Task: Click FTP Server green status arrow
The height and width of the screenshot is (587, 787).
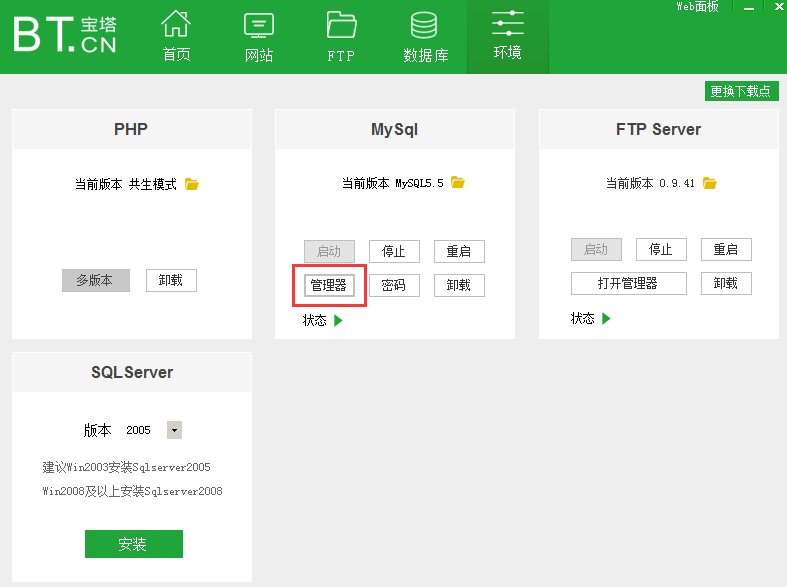Action: click(x=606, y=318)
